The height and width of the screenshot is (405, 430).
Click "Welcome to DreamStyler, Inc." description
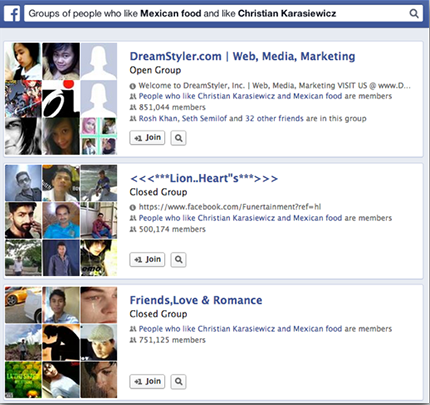pyautogui.click(x=274, y=85)
